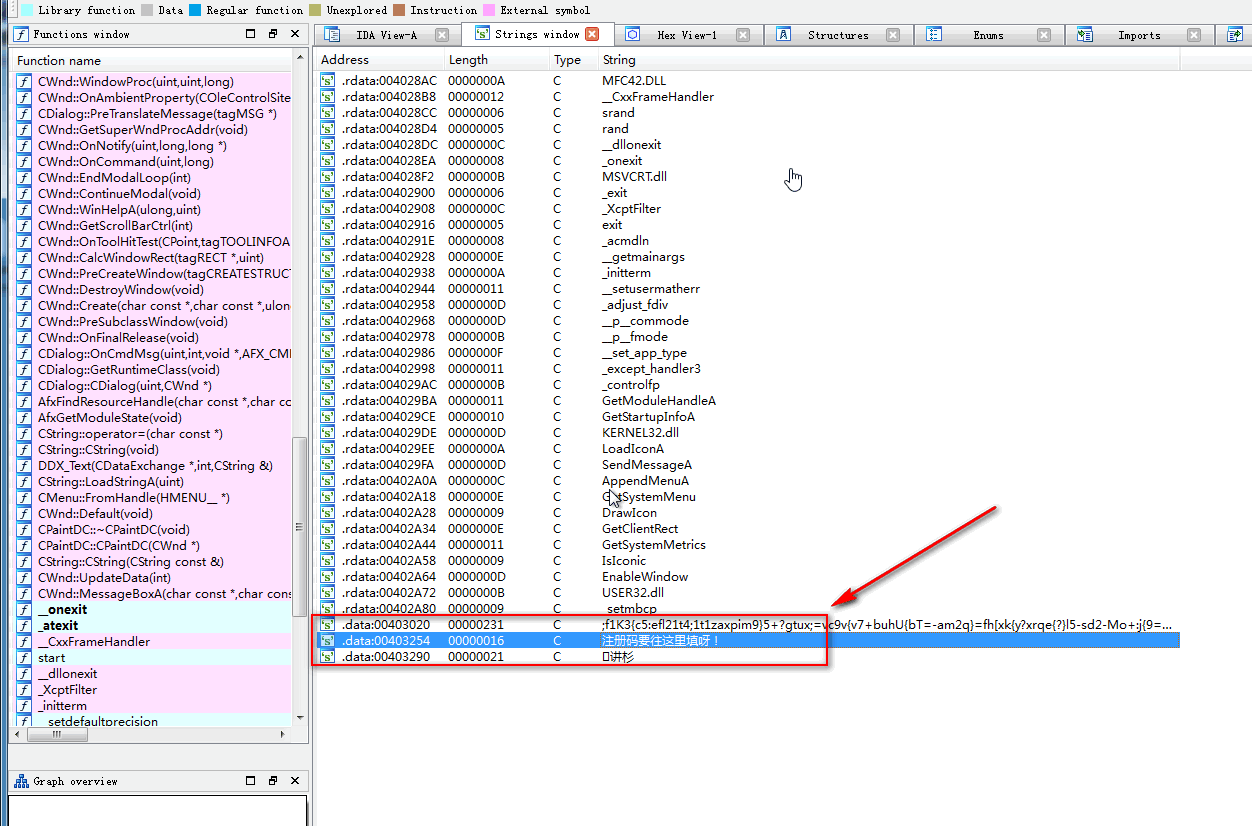1252x826 pixels.
Task: Click function icon beside CString::LoadStringA
Action: [x=24, y=482]
